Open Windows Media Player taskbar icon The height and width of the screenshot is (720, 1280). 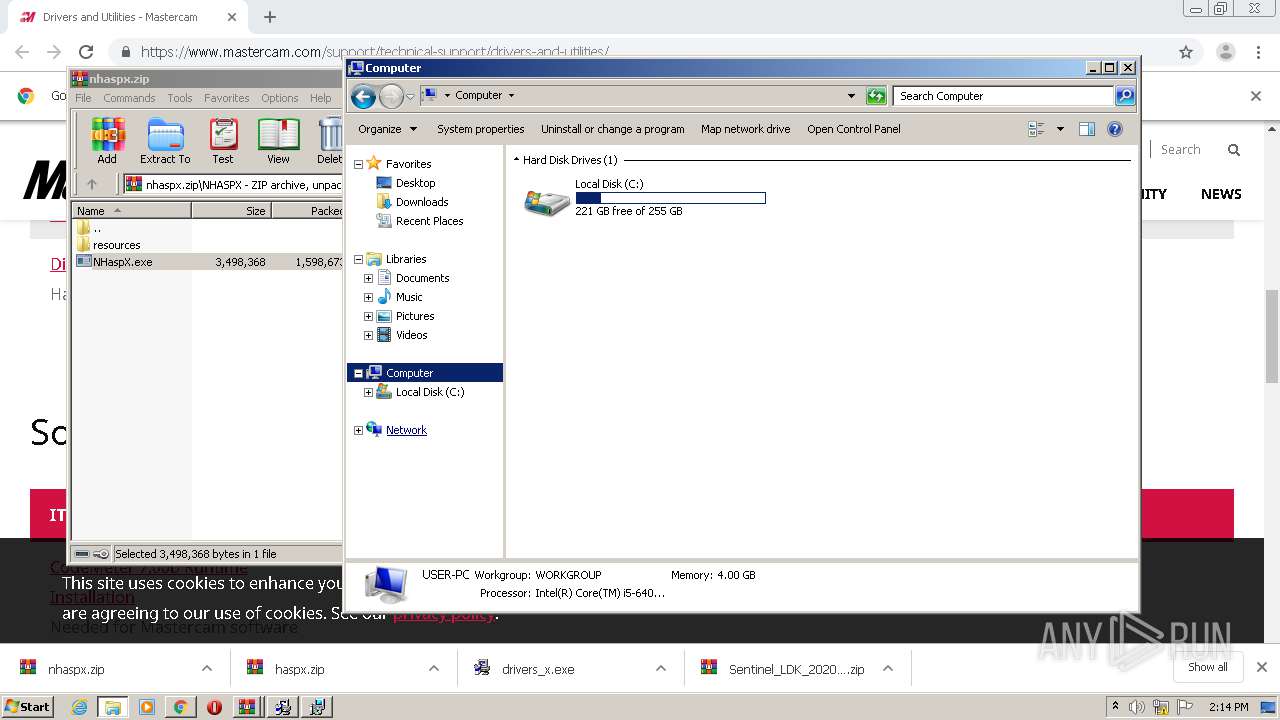click(x=147, y=707)
